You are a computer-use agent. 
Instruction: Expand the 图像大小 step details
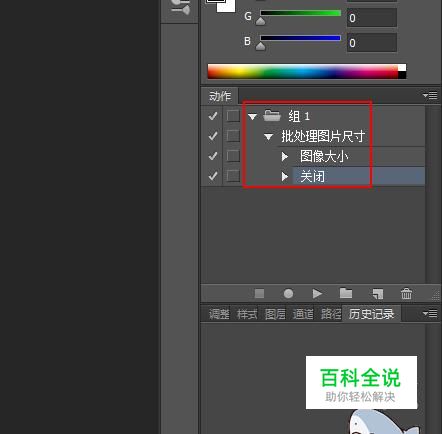pyautogui.click(x=285, y=156)
